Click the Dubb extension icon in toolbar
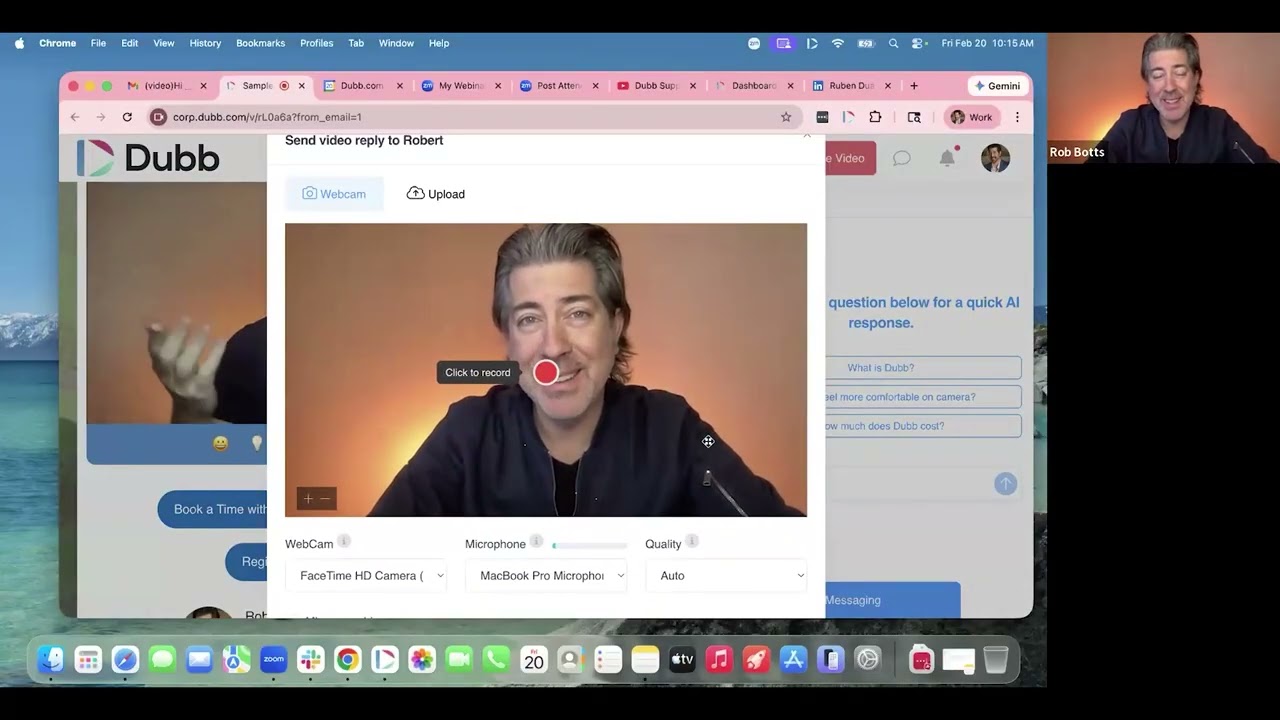 coord(848,117)
